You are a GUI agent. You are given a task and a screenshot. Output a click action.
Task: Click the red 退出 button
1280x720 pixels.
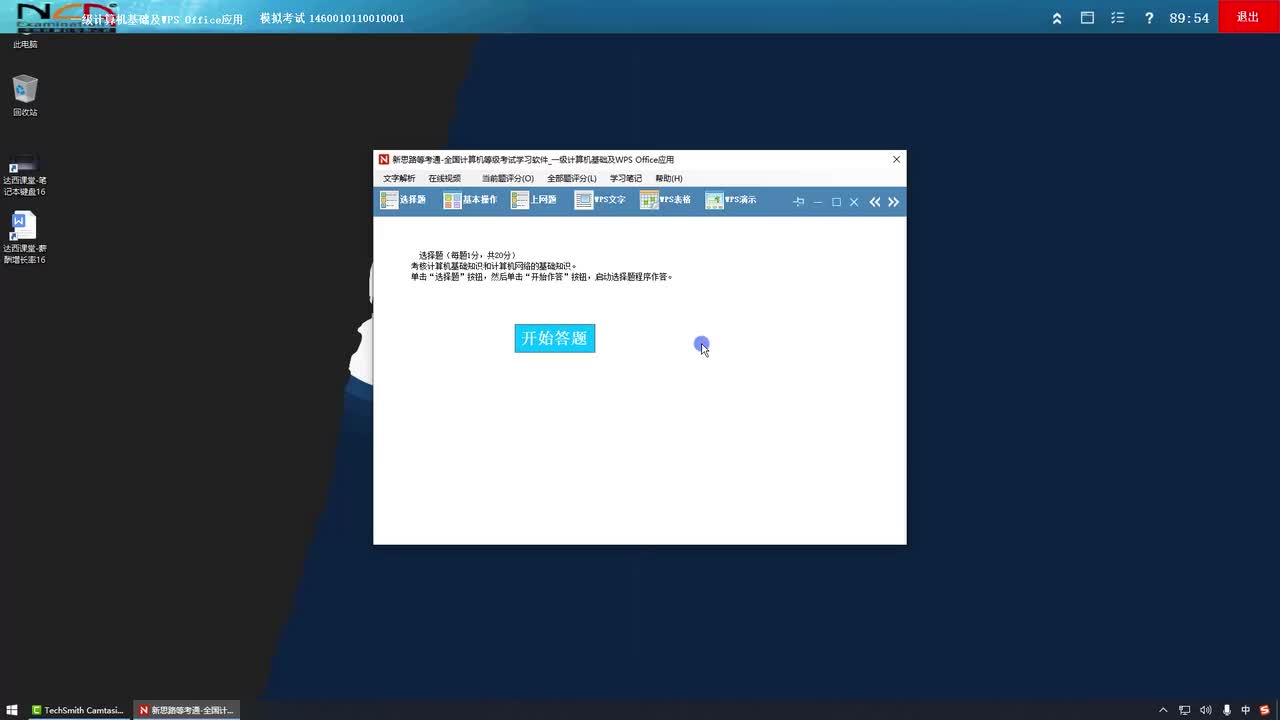(x=1248, y=17)
